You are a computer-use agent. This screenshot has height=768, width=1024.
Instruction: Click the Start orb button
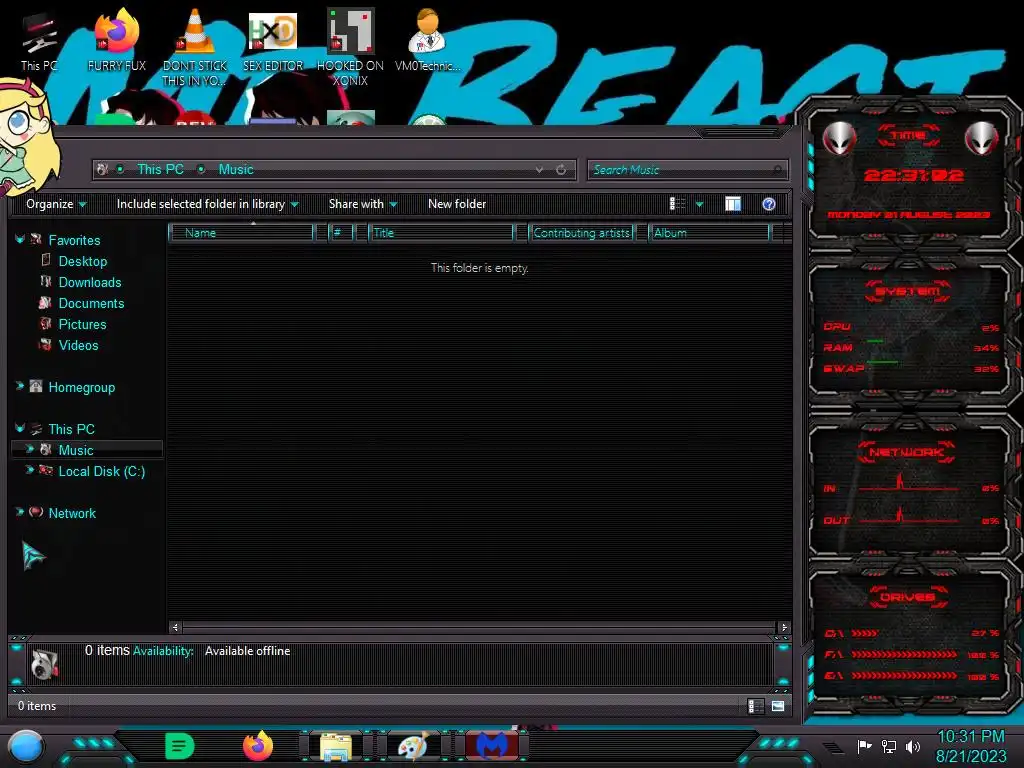pos(25,746)
